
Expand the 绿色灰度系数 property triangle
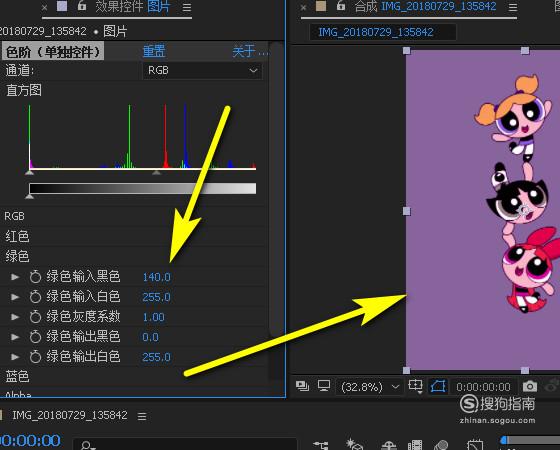pos(15,317)
